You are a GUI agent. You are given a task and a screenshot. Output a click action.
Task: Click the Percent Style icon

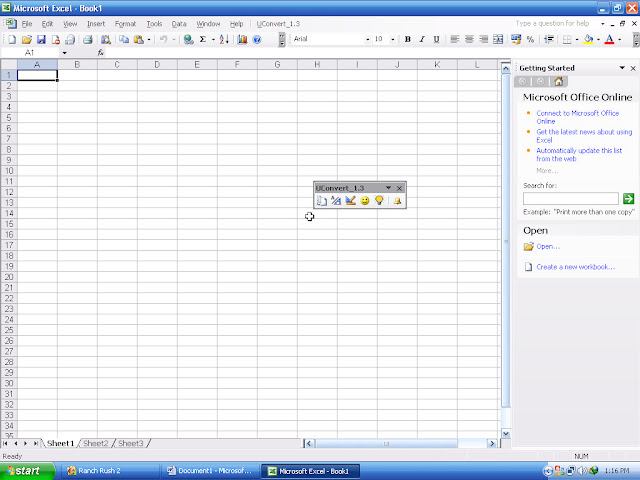pos(530,39)
